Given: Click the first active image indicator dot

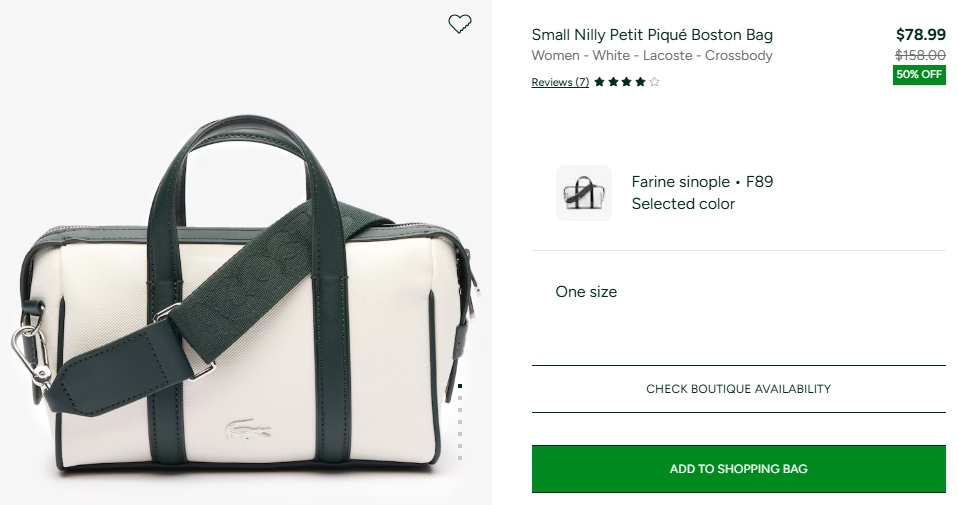Looking at the screenshot, I should (x=460, y=385).
